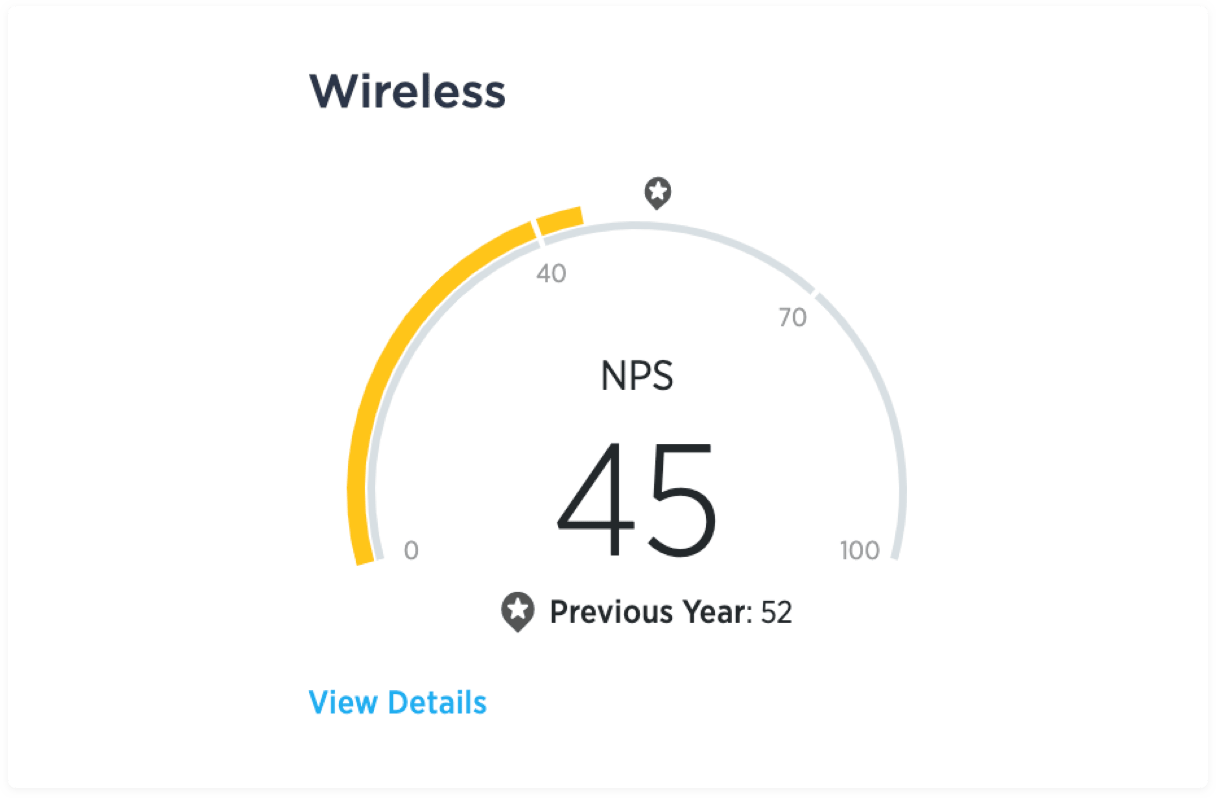
Task: Click the previous year value 52
Action: coord(776,611)
